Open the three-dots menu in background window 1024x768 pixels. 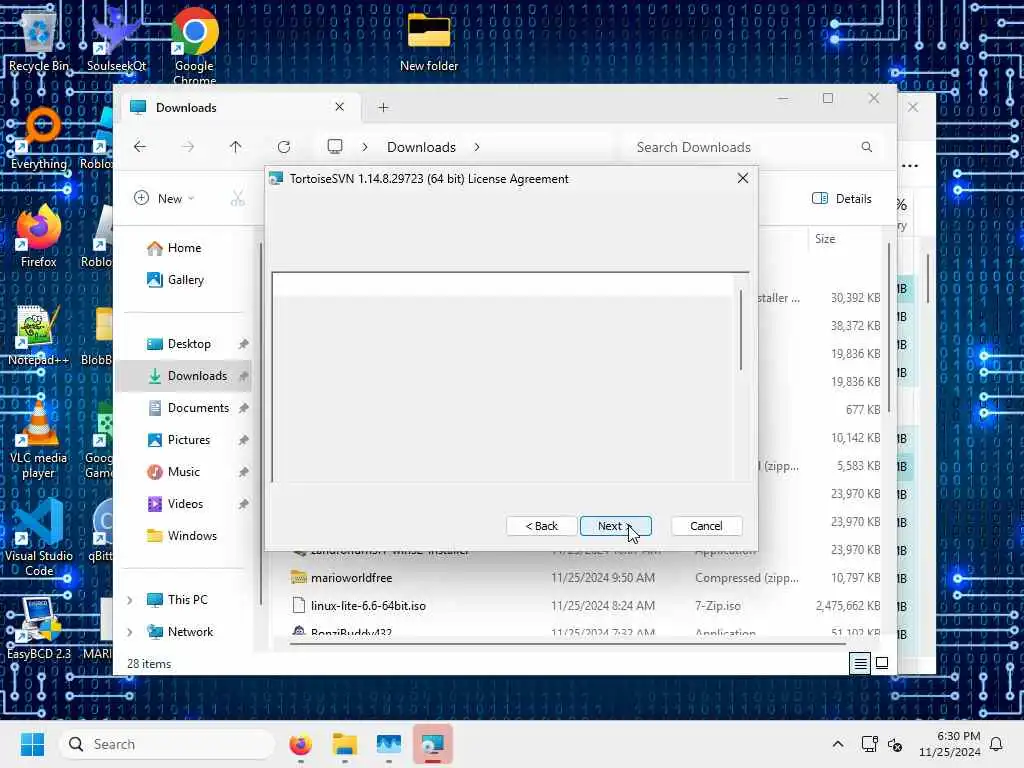point(910,166)
